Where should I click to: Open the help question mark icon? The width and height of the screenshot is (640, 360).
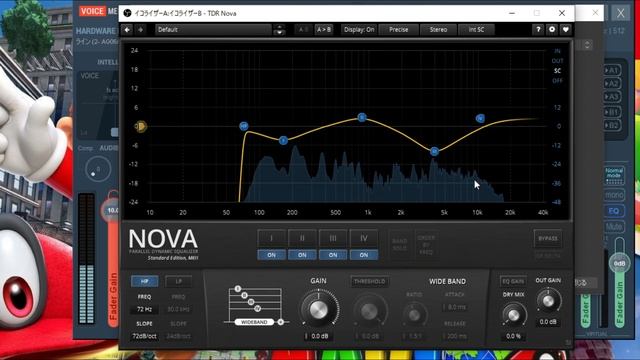(538, 29)
